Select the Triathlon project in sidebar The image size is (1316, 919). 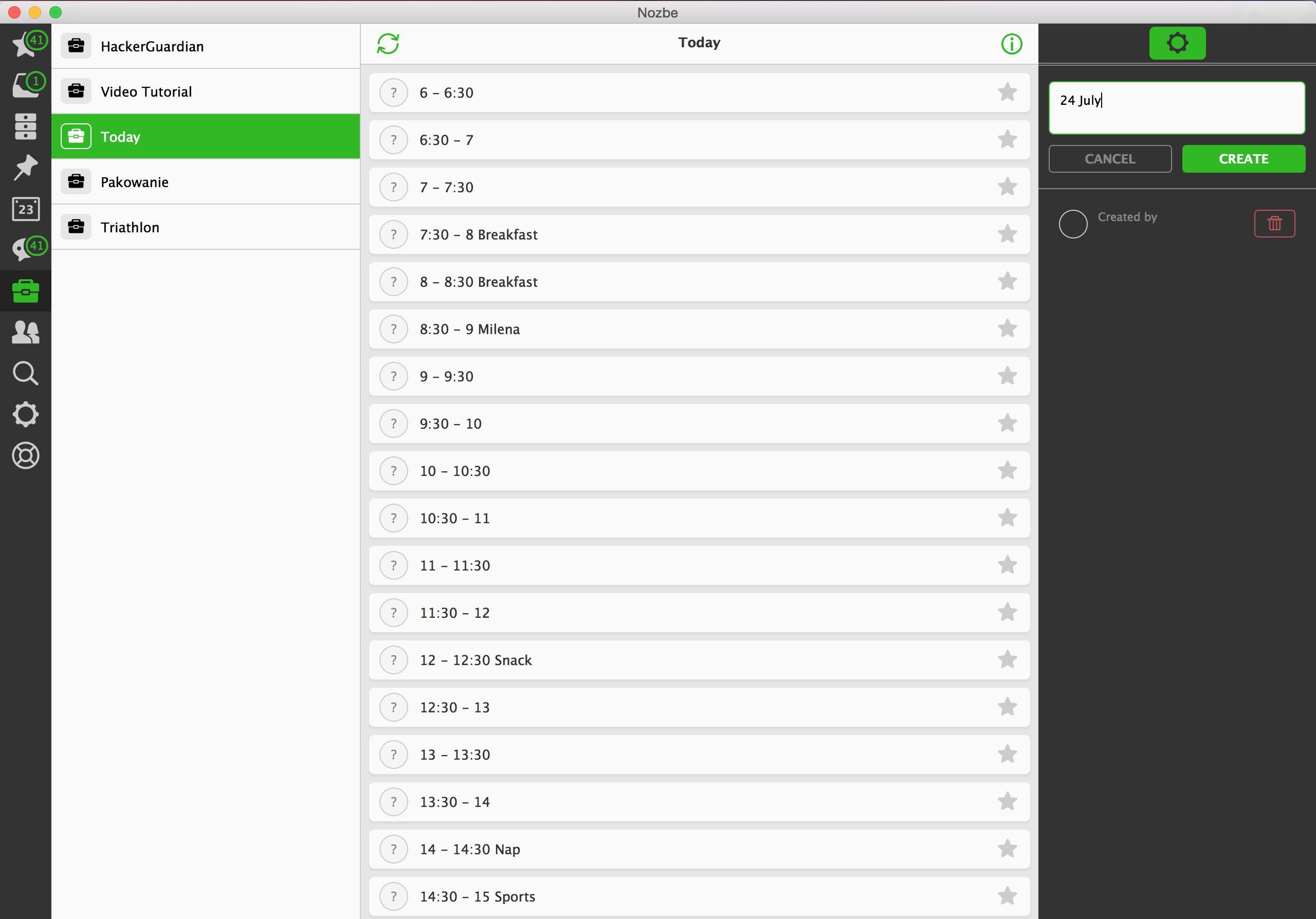tap(205, 227)
